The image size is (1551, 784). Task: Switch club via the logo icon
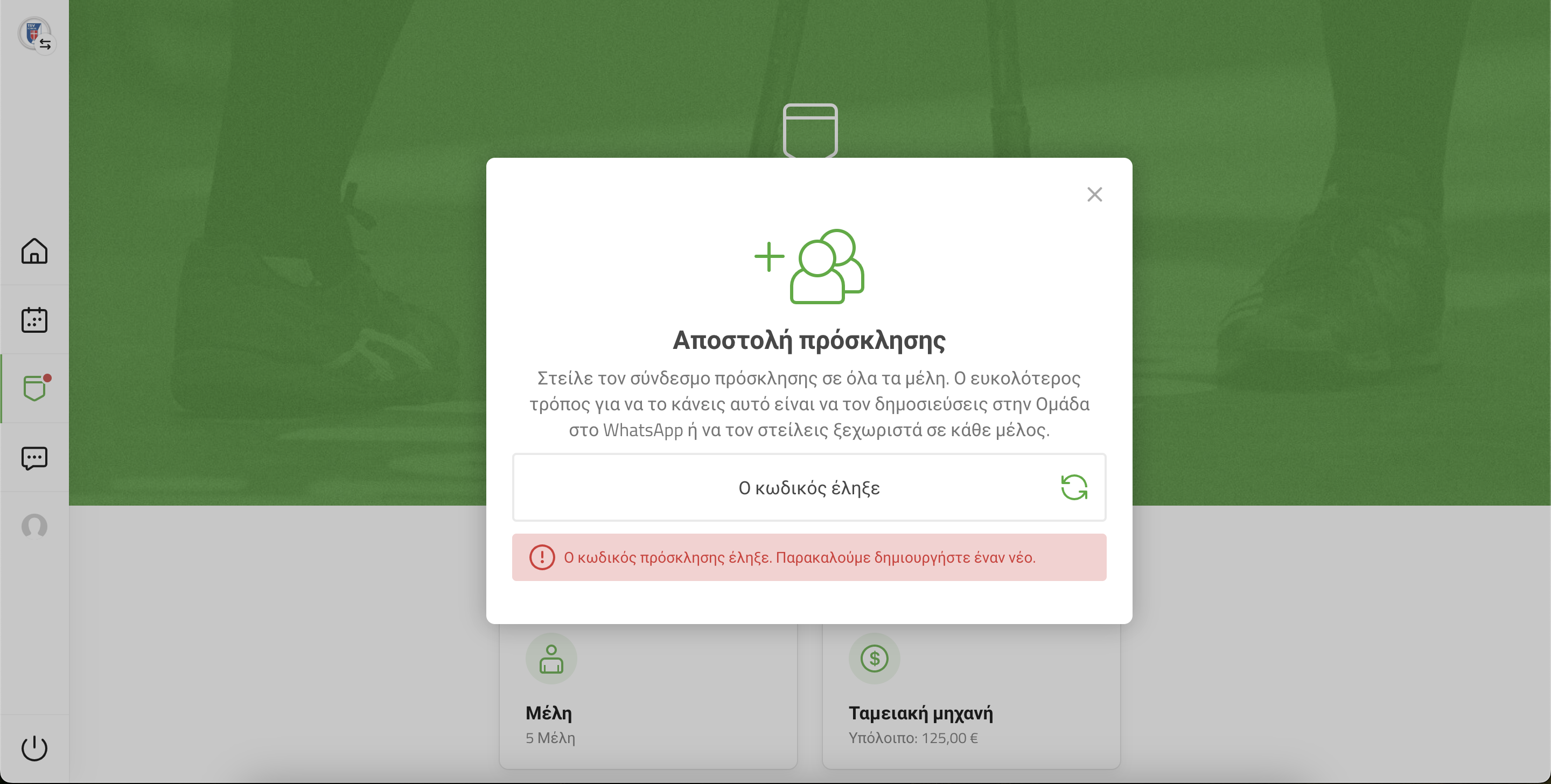click(x=36, y=35)
